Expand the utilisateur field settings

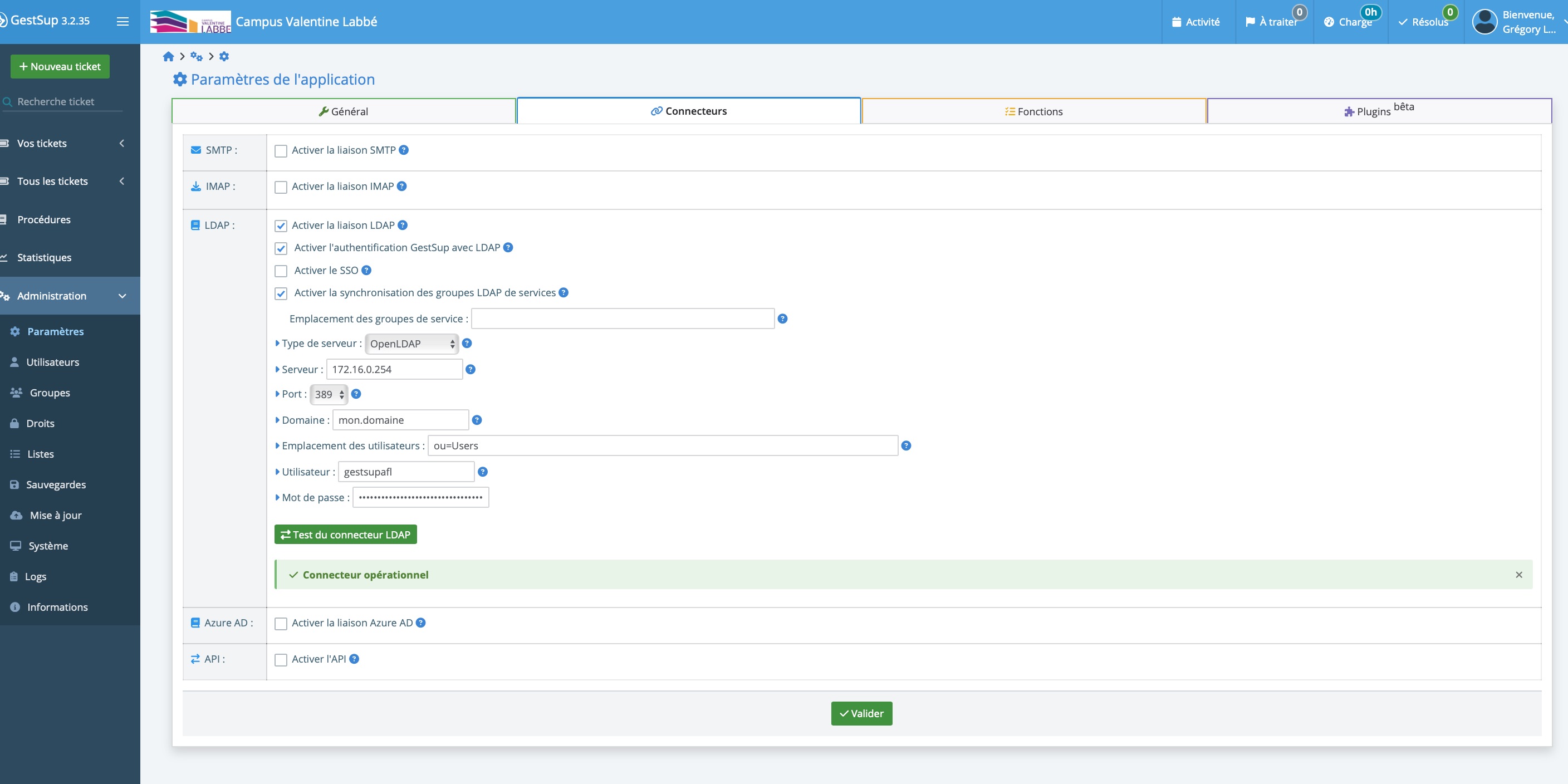(x=277, y=471)
